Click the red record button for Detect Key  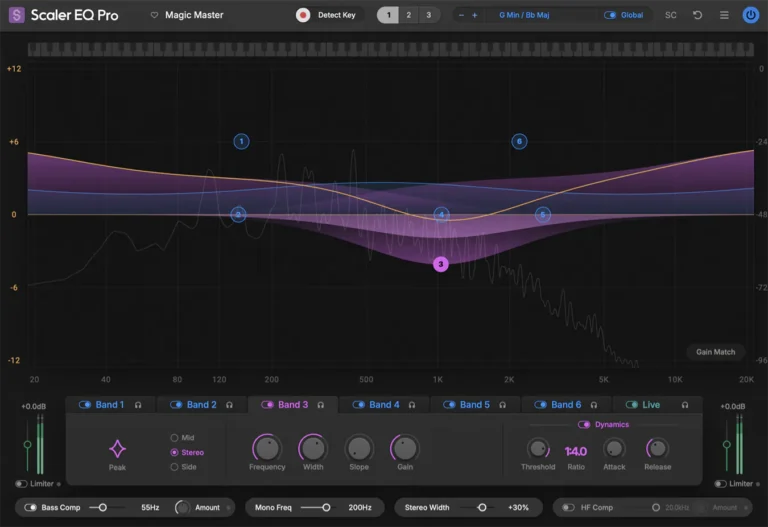[303, 15]
